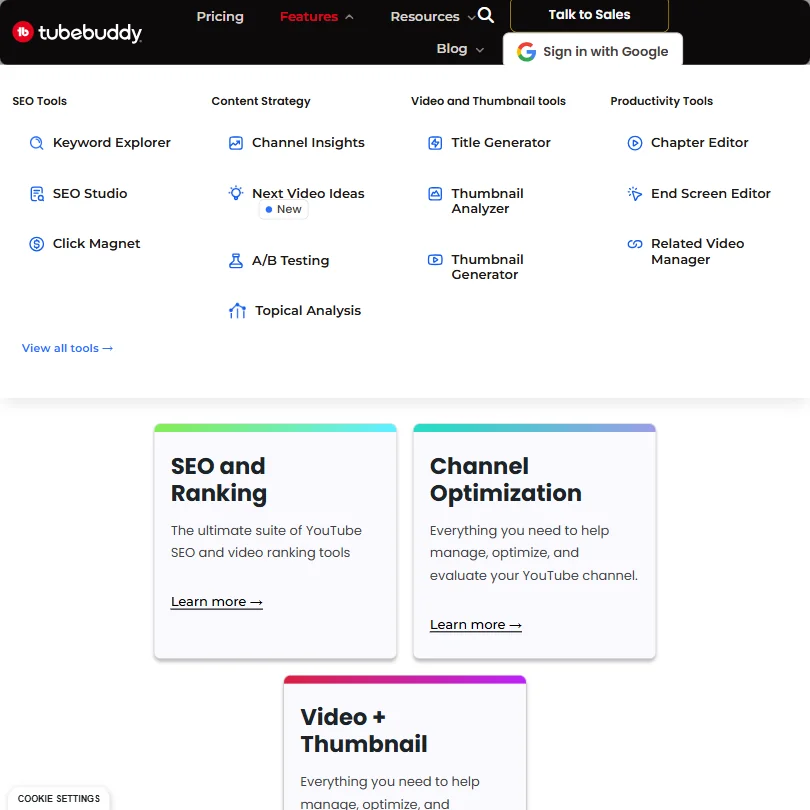Screen dimensions: 810x810
Task: Click the SEO and Ranking card heading
Action: (219, 479)
